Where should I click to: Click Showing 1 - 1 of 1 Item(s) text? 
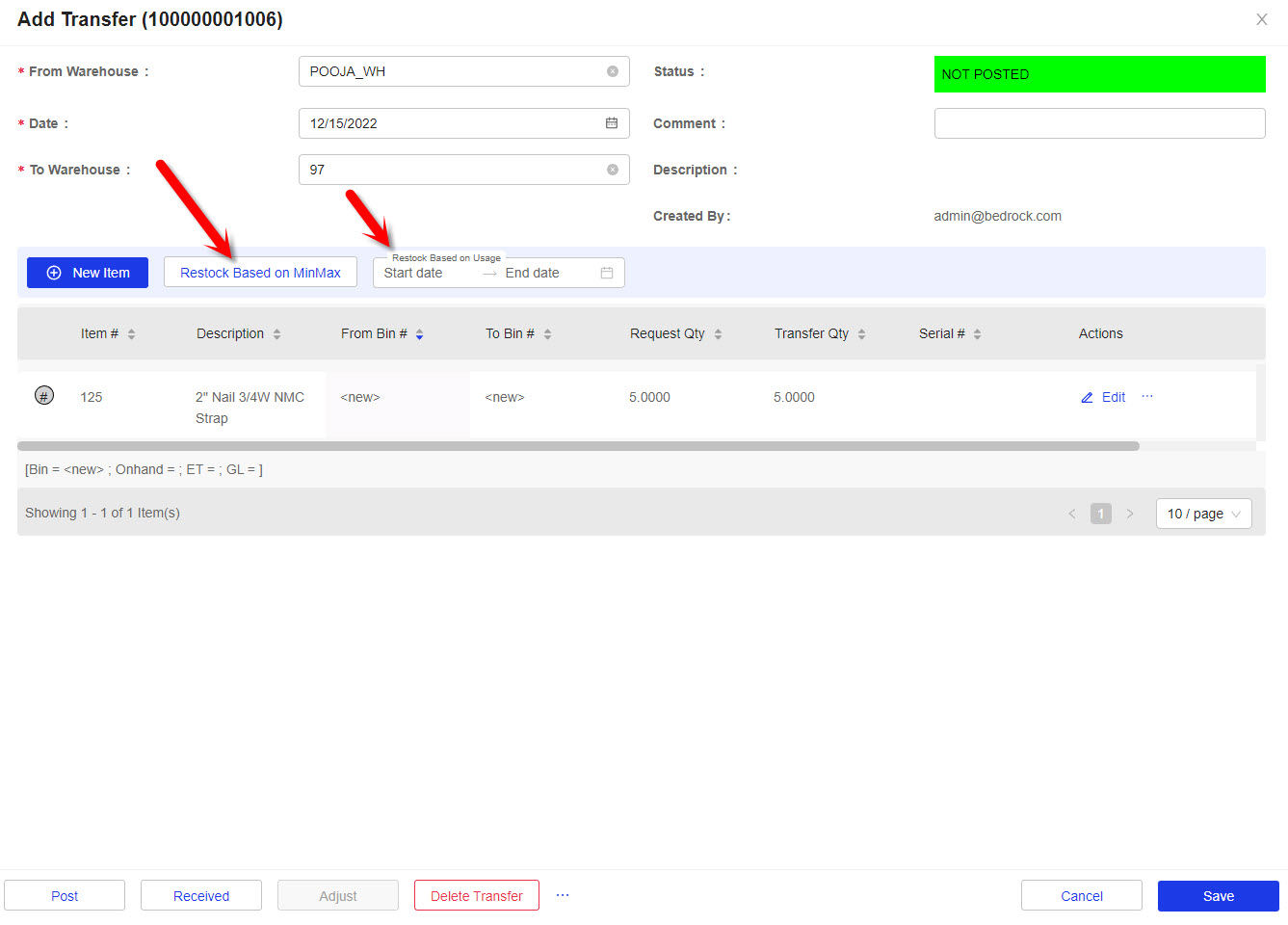coord(102,513)
